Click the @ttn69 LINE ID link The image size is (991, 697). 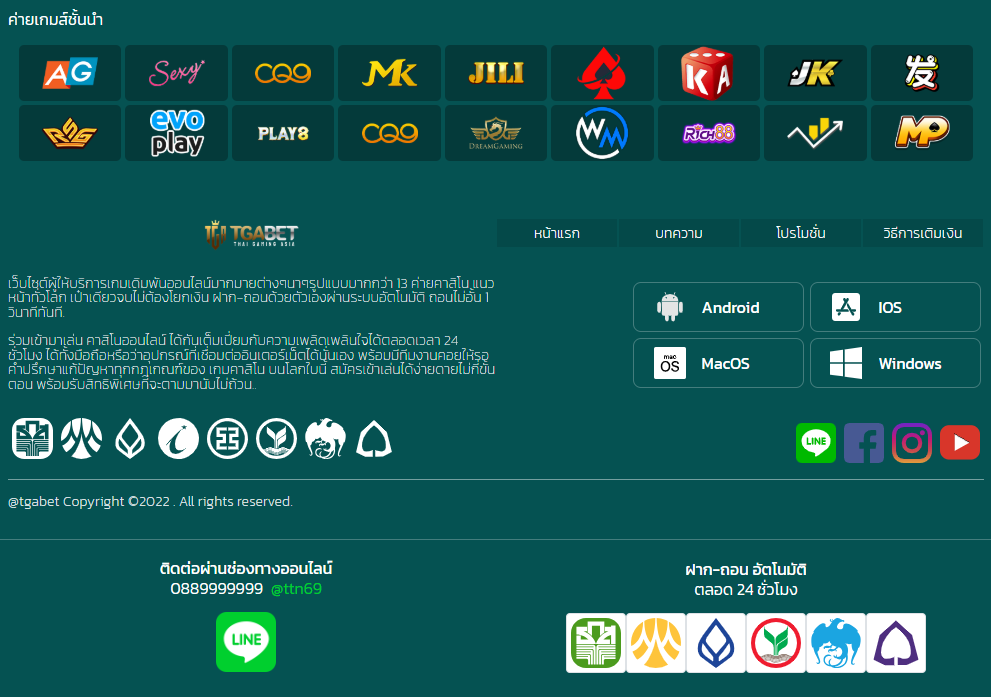tap(296, 589)
